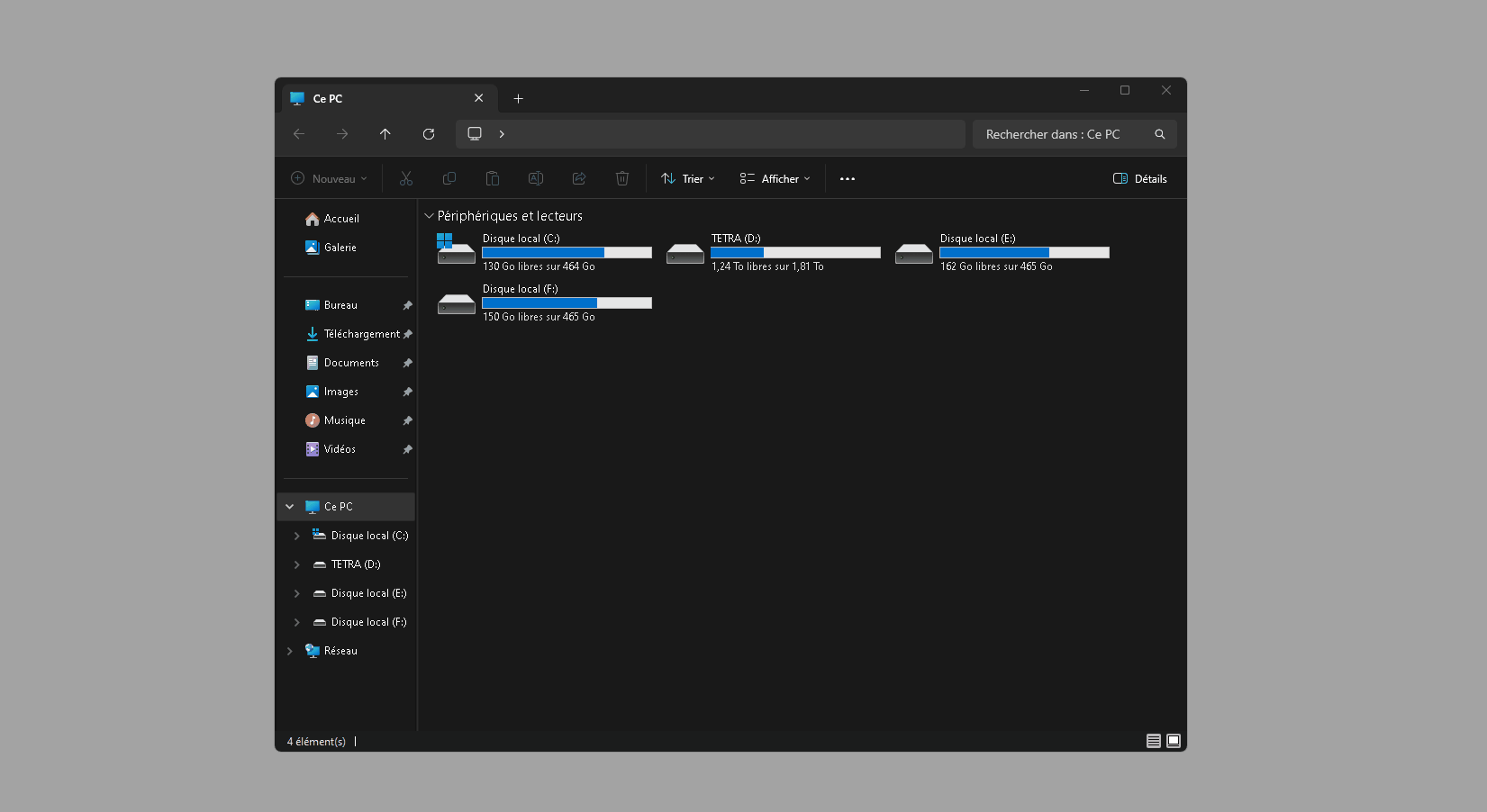The image size is (1487, 812).
Task: Expand Disque local (F:) in the tree
Action: tap(297, 622)
